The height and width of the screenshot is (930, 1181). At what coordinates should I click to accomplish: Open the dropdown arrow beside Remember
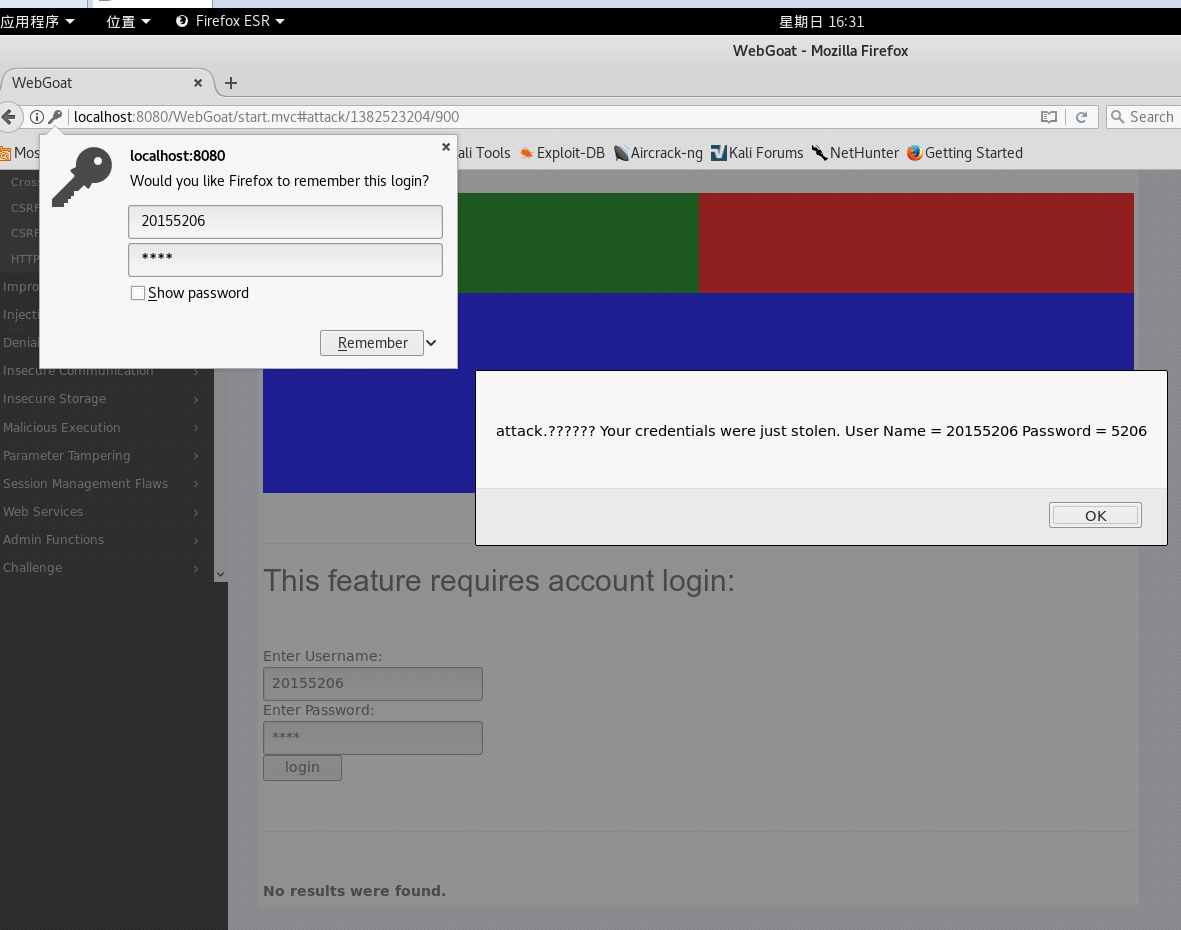pyautogui.click(x=432, y=343)
